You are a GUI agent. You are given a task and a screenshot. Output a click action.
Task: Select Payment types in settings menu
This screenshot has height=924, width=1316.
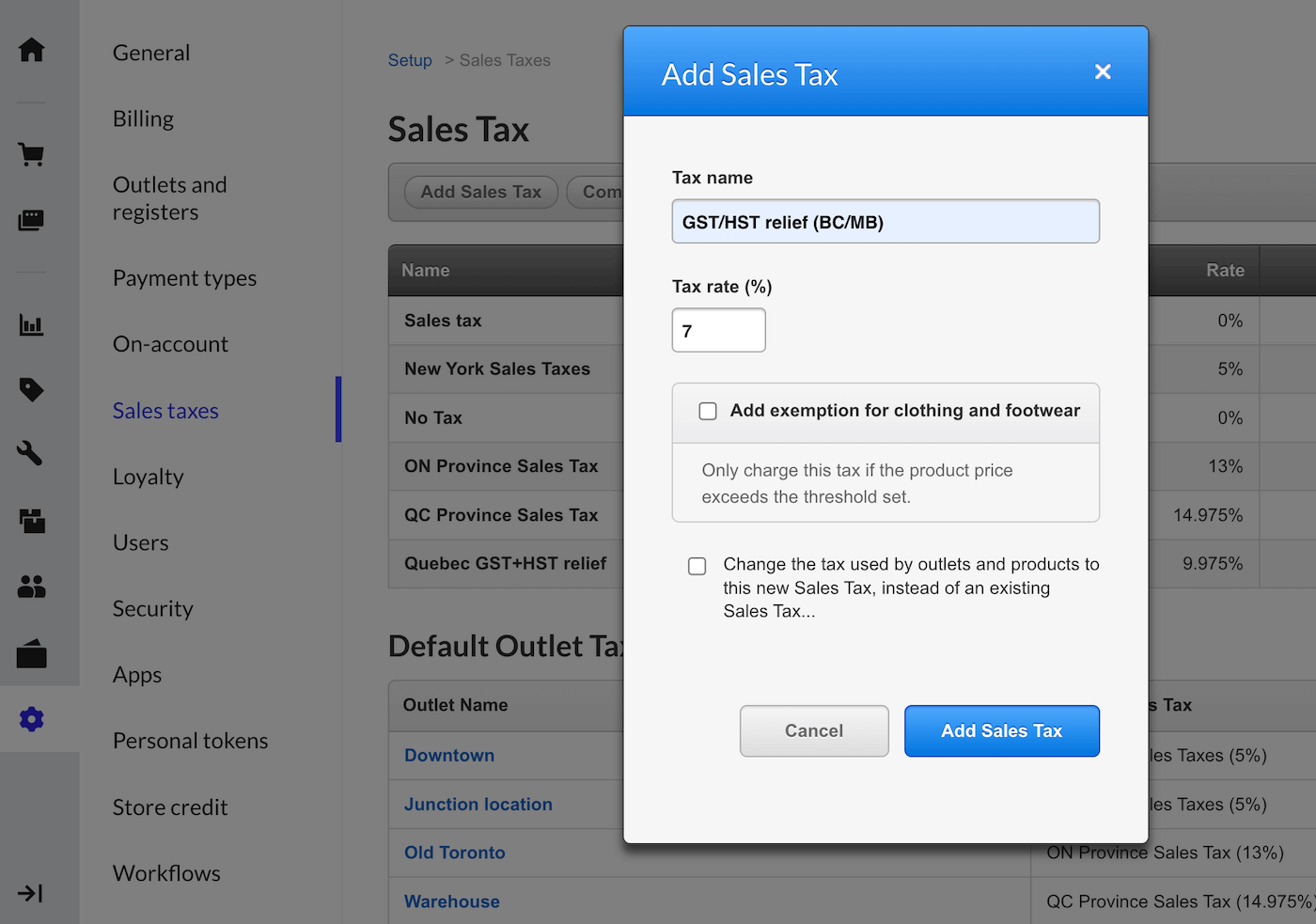click(184, 278)
